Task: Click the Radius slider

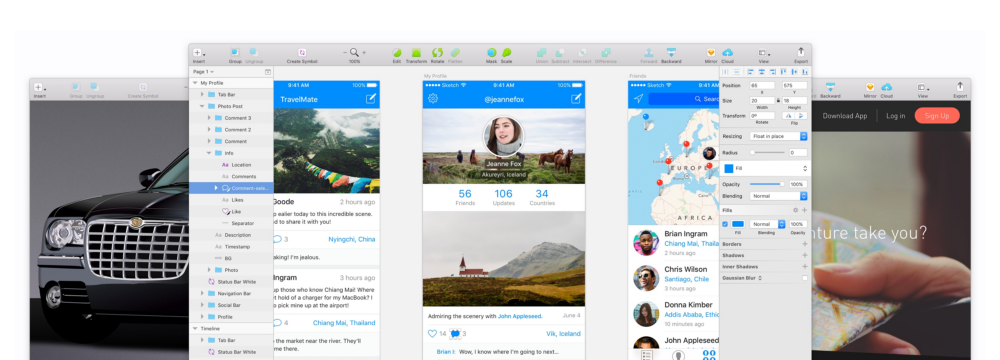Action: (767, 153)
